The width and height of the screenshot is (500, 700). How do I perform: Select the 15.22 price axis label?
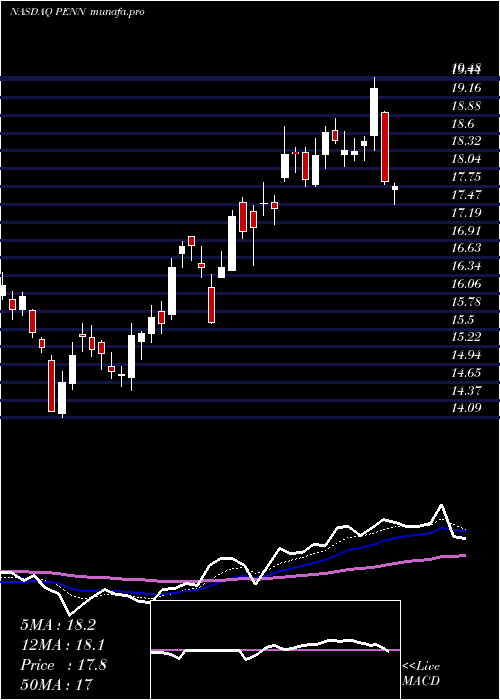pyautogui.click(x=466, y=337)
